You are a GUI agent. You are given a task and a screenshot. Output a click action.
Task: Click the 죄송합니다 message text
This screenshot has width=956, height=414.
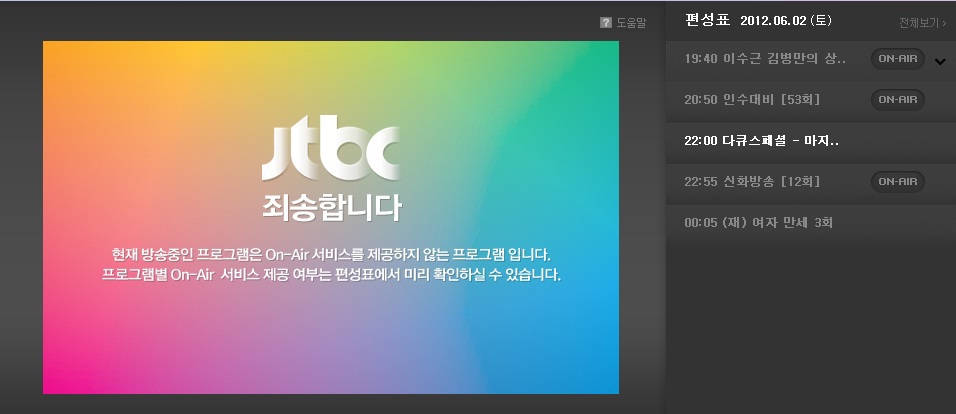tap(332, 208)
